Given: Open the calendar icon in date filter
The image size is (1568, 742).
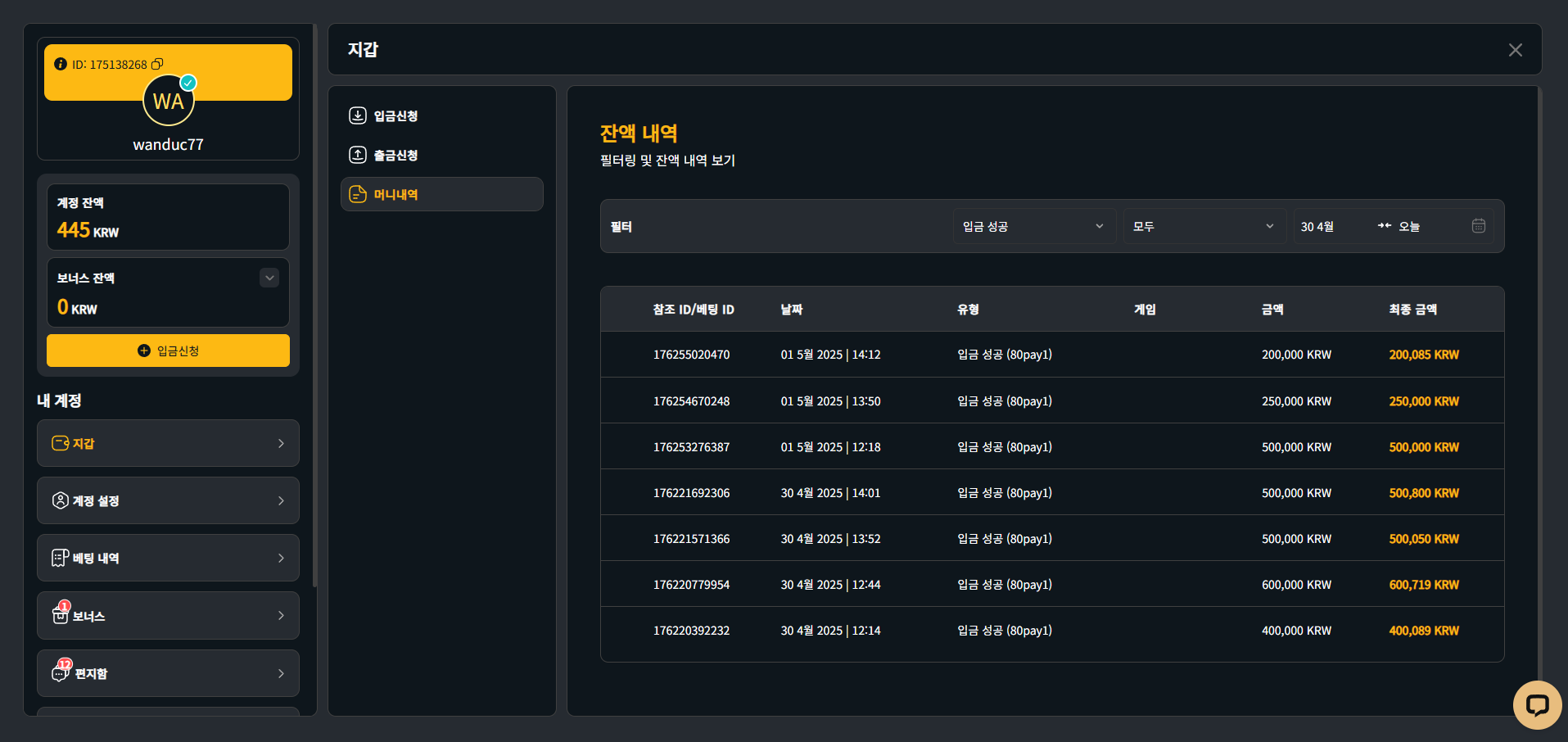Looking at the screenshot, I should point(1479,226).
